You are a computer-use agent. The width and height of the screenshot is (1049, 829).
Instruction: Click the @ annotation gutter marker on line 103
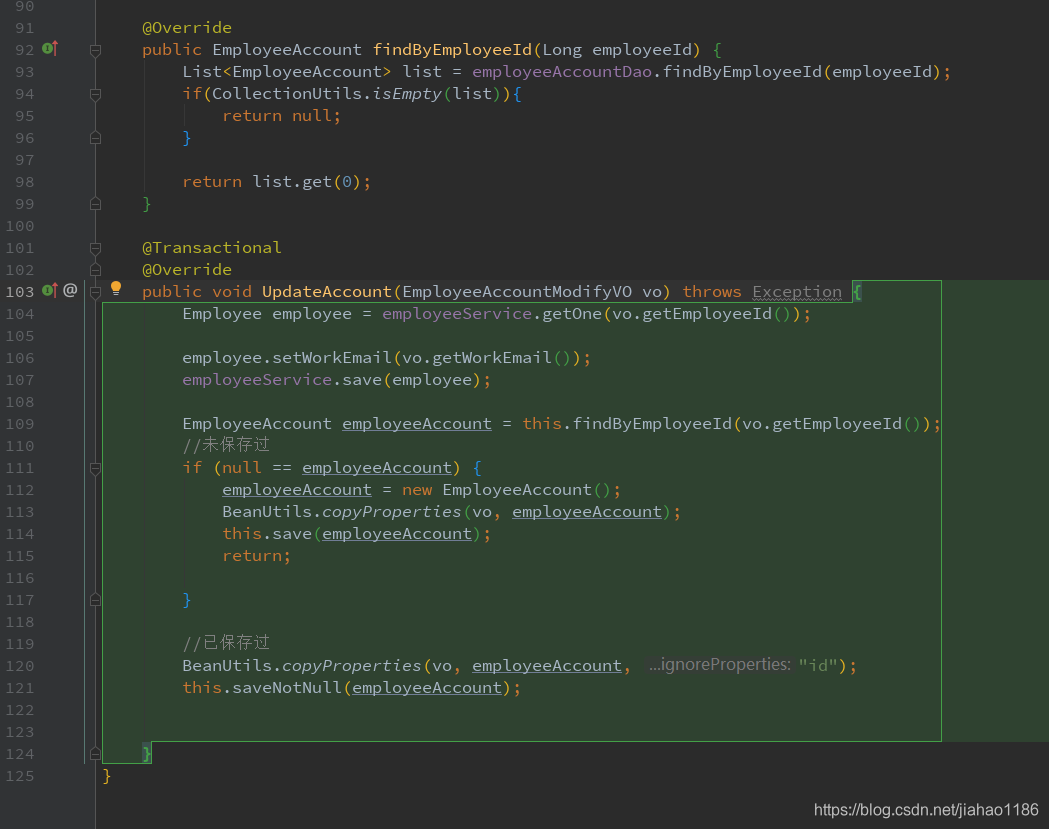coord(70,290)
